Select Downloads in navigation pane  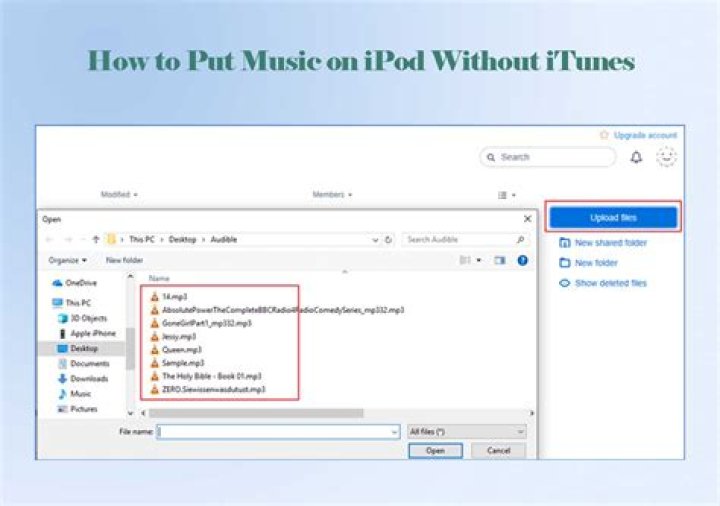(83, 379)
